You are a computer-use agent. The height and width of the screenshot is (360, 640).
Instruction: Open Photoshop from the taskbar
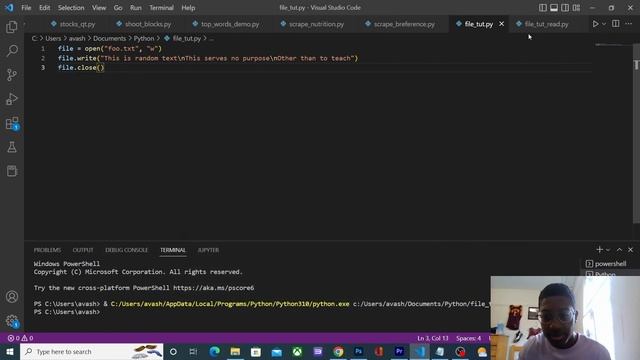(x=358, y=351)
